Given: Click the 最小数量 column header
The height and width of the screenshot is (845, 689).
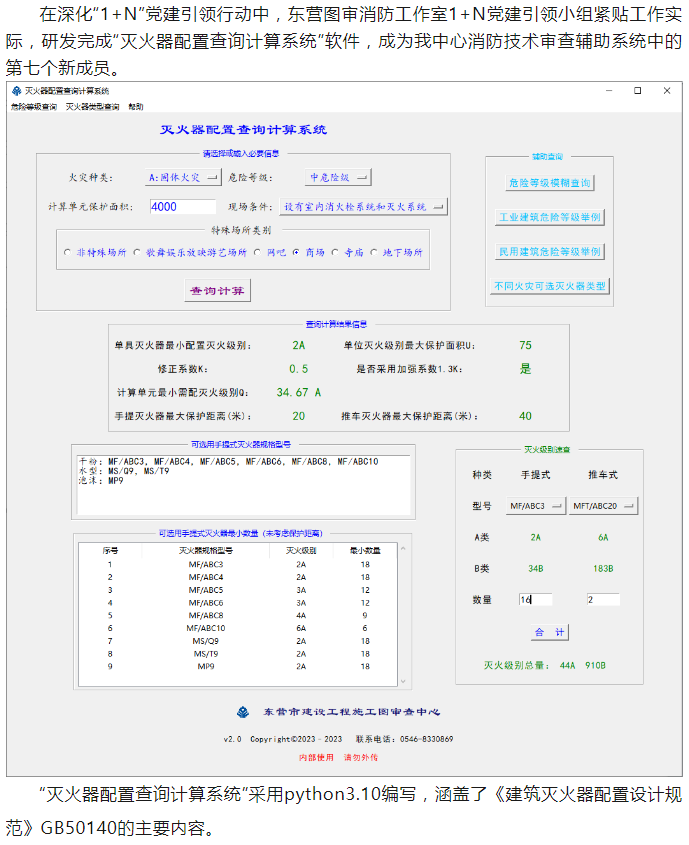Looking at the screenshot, I should [365, 550].
